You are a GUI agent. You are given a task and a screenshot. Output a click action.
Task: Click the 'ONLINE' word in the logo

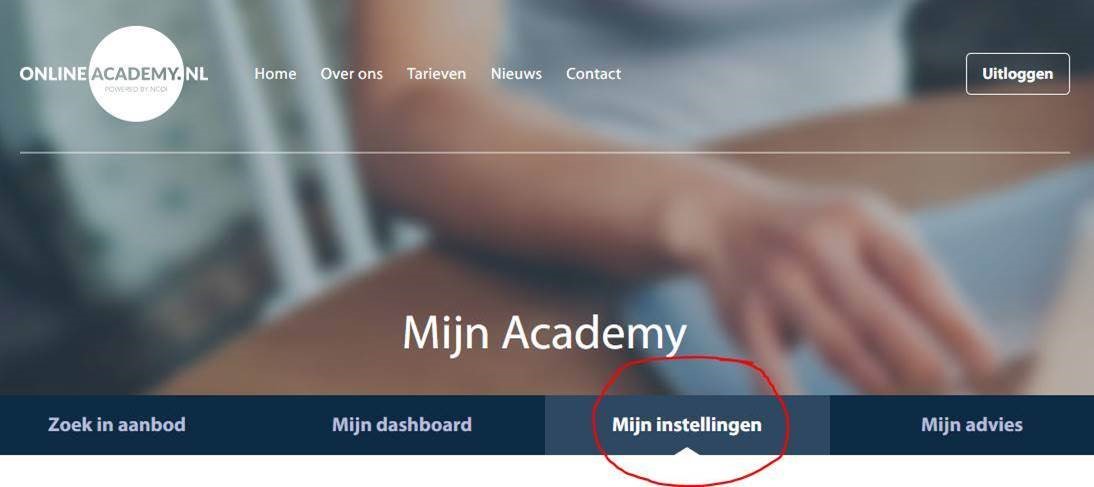[53, 74]
